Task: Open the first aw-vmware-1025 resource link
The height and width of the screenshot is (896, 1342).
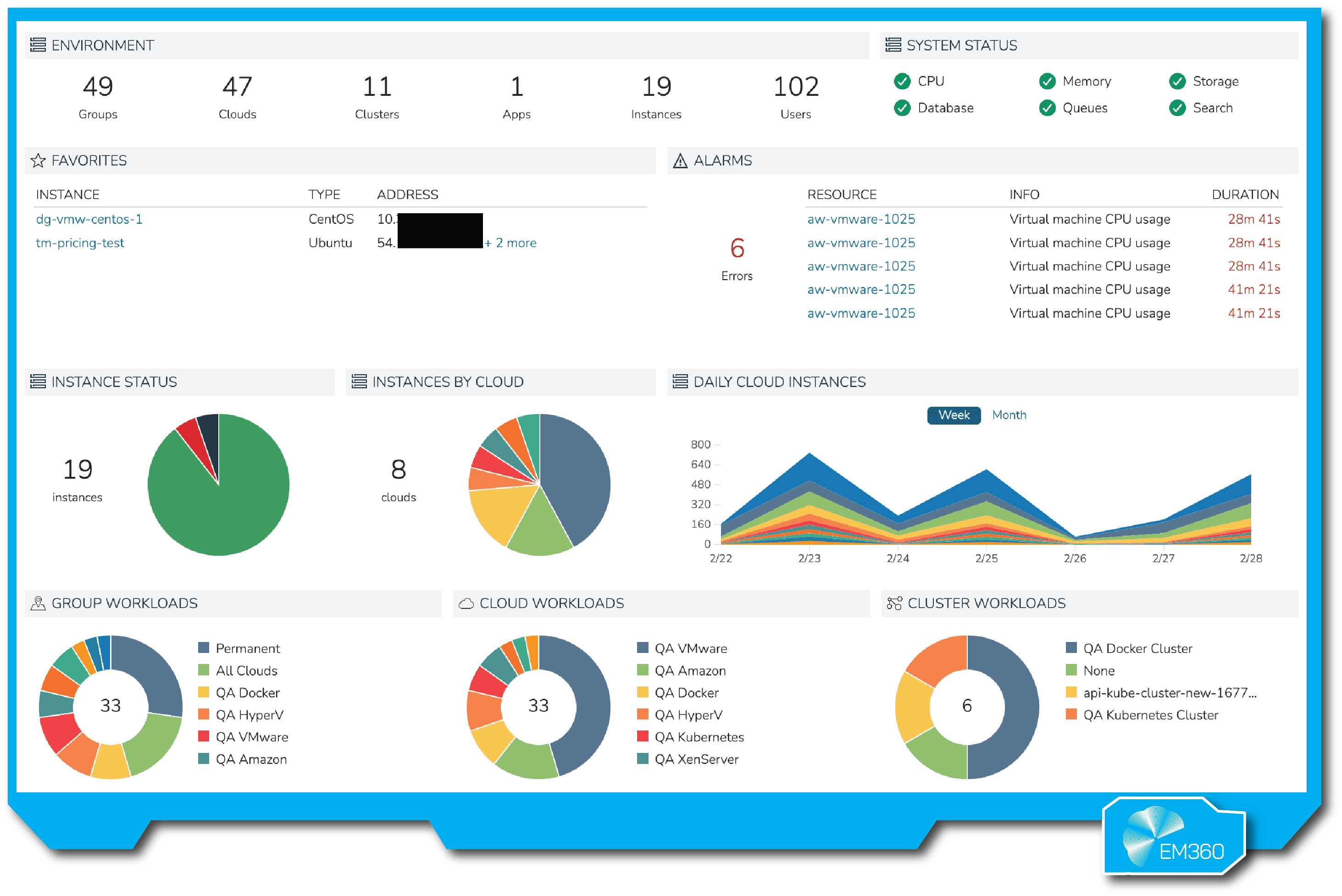Action: coord(861,219)
